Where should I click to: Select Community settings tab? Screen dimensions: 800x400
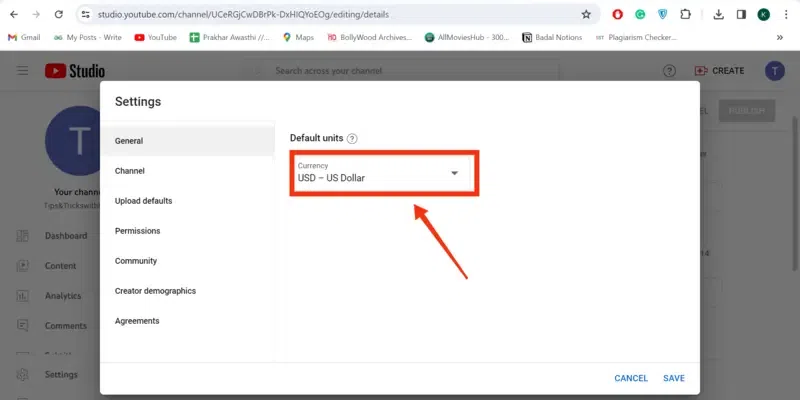pyautogui.click(x=187, y=261)
